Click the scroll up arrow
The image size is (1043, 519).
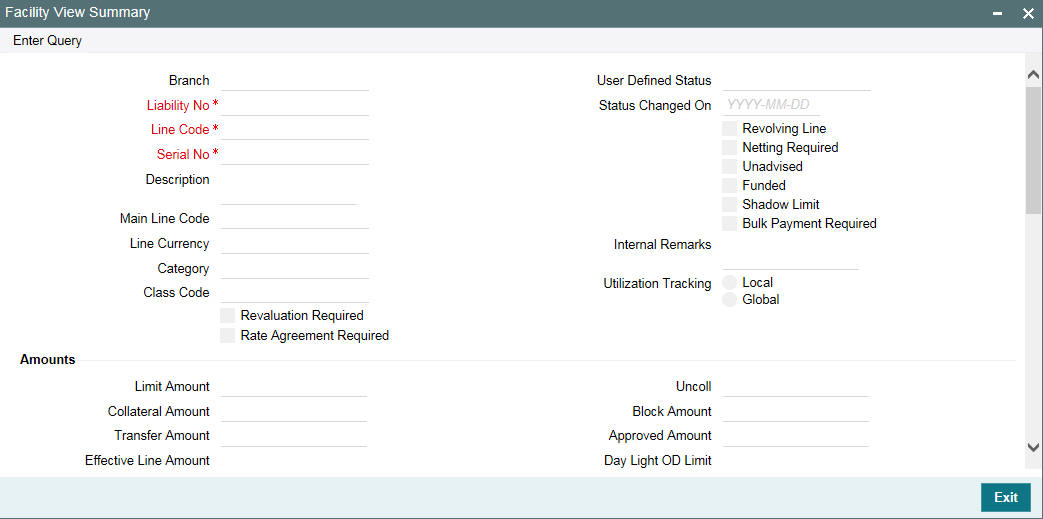click(x=1033, y=75)
